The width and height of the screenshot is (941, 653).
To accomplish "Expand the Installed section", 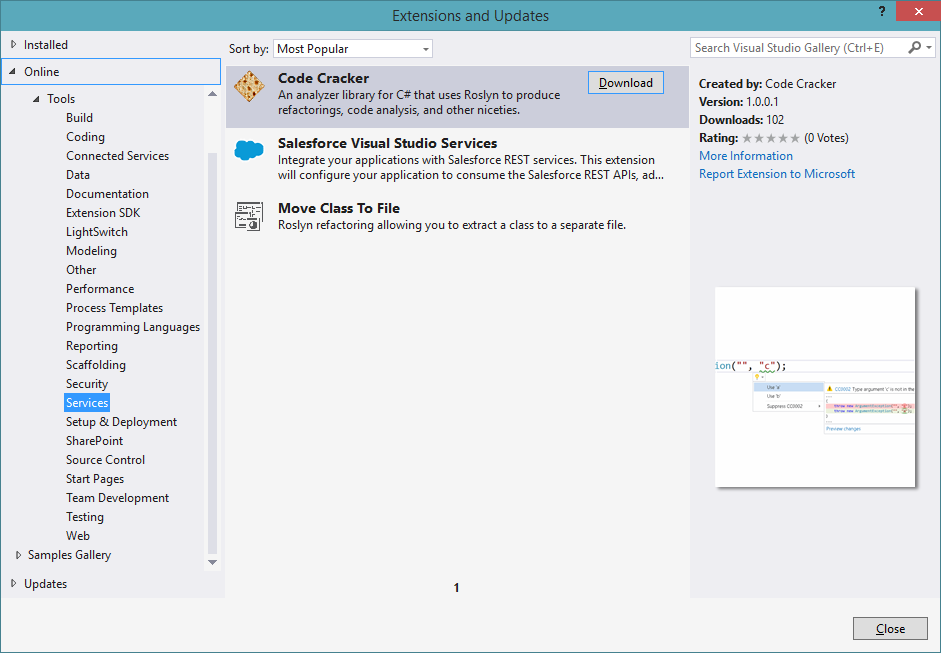I will coord(14,45).
